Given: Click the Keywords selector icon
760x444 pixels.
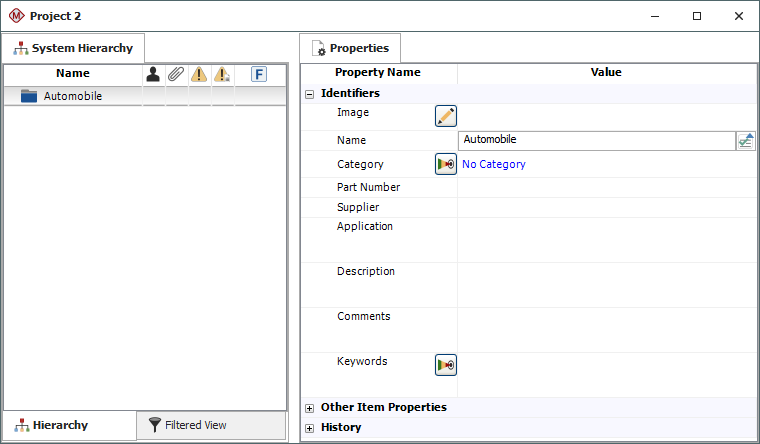Looking at the screenshot, I should 446,365.
